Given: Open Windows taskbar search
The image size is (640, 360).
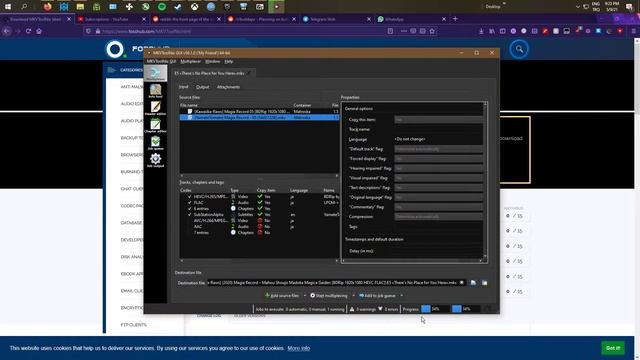Looking at the screenshot, I should (x=24, y=7).
